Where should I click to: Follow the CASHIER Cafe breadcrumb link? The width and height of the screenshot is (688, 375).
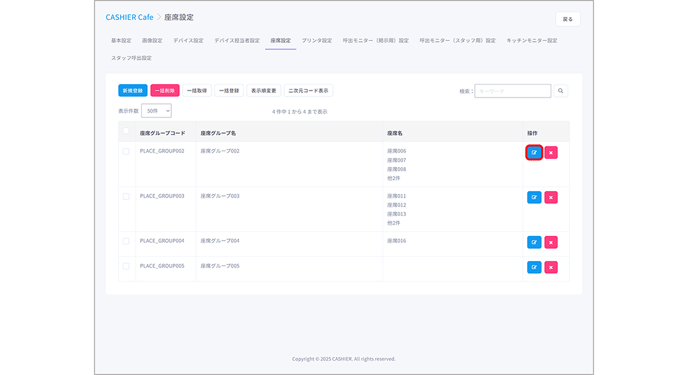coord(129,17)
